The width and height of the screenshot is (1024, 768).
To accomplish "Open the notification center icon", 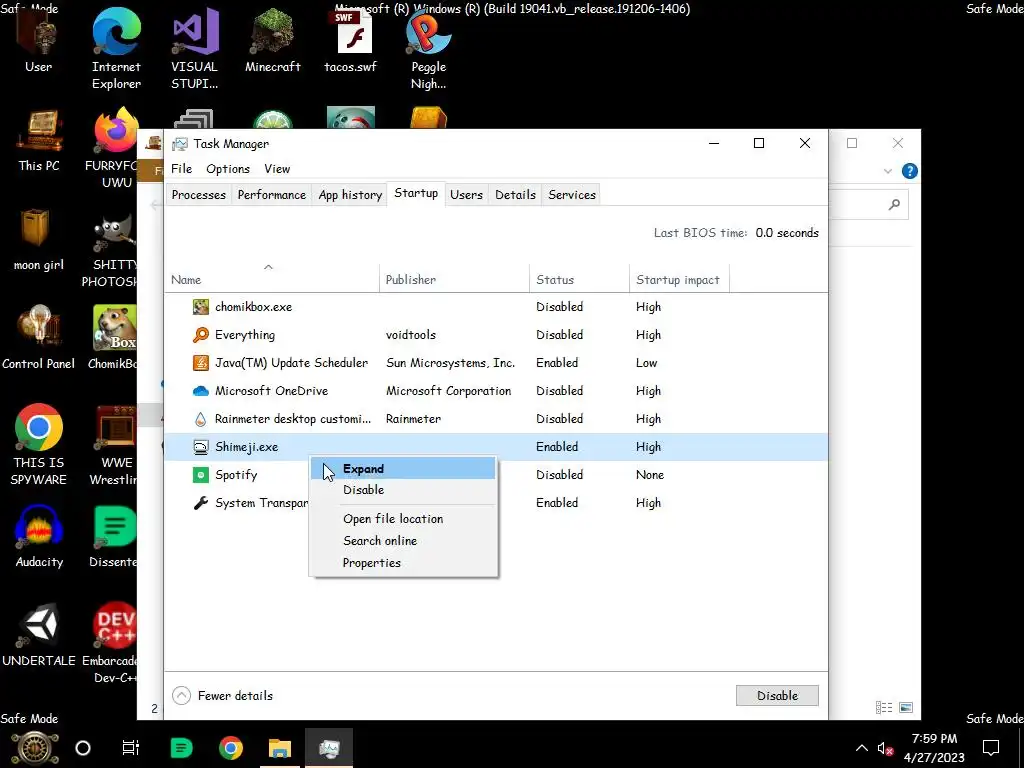I will point(991,748).
